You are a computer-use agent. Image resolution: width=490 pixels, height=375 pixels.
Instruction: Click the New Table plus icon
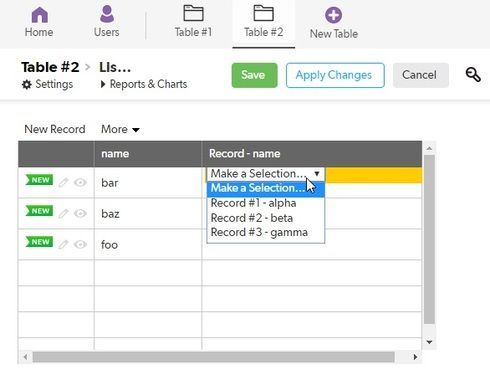pyautogui.click(x=333, y=15)
